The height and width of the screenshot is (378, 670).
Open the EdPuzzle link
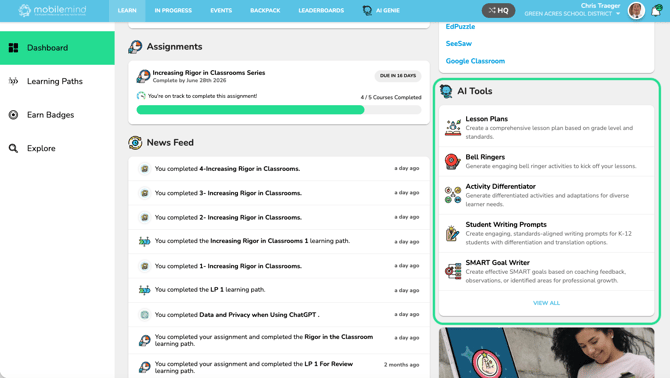460,26
